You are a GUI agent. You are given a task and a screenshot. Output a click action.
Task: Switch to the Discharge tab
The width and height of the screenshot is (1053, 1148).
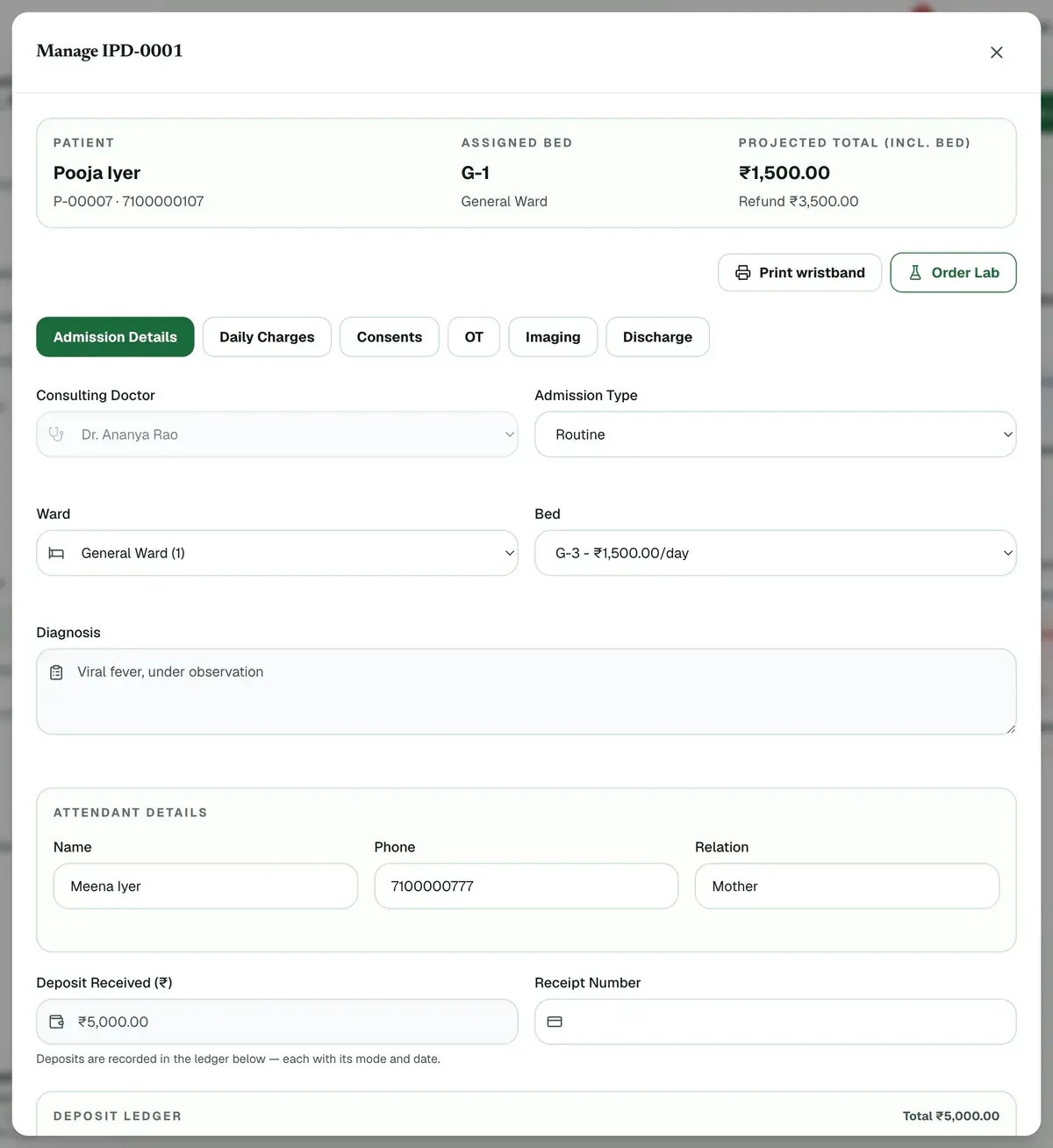657,337
